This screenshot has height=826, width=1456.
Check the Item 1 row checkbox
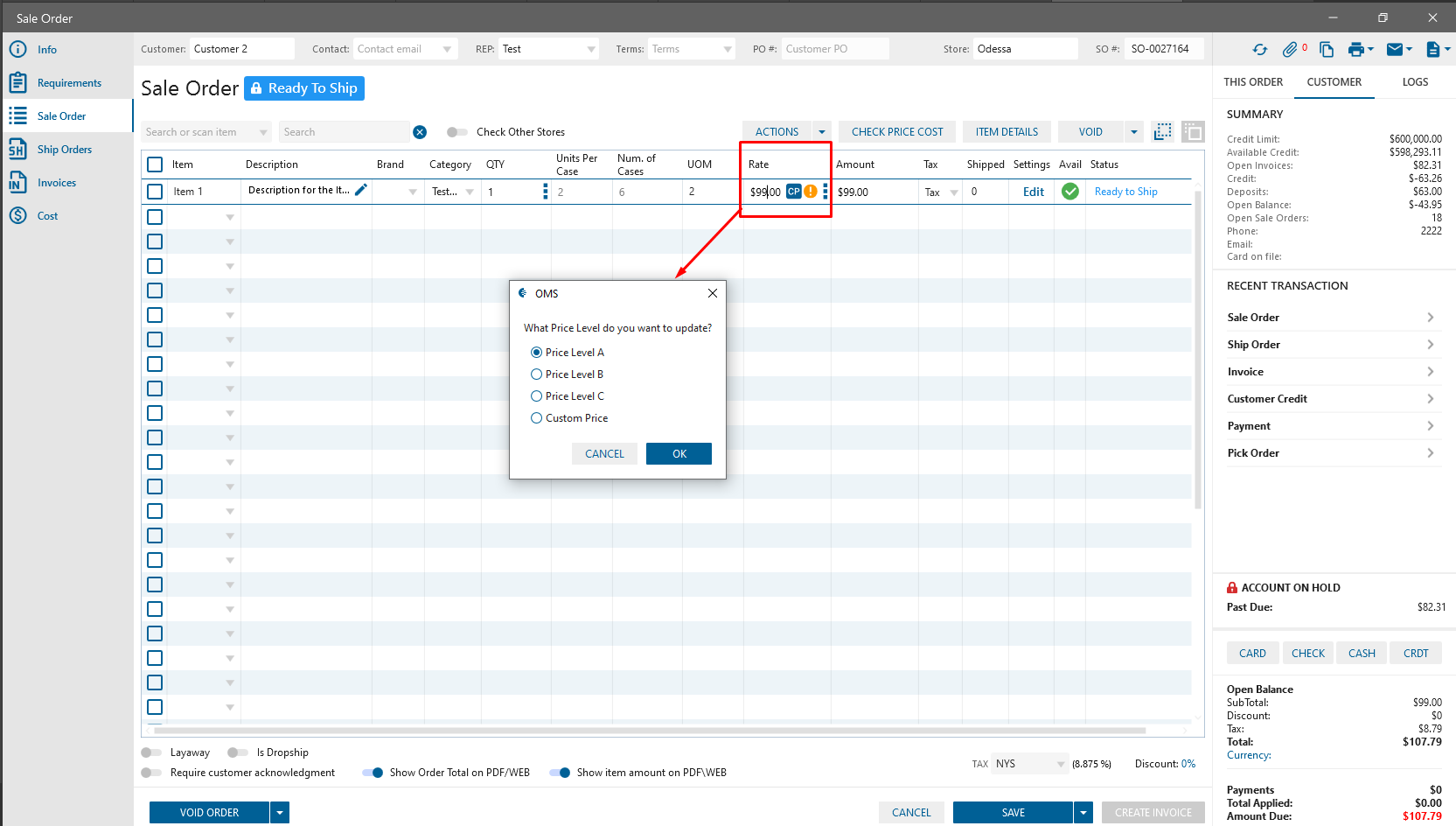point(155,192)
